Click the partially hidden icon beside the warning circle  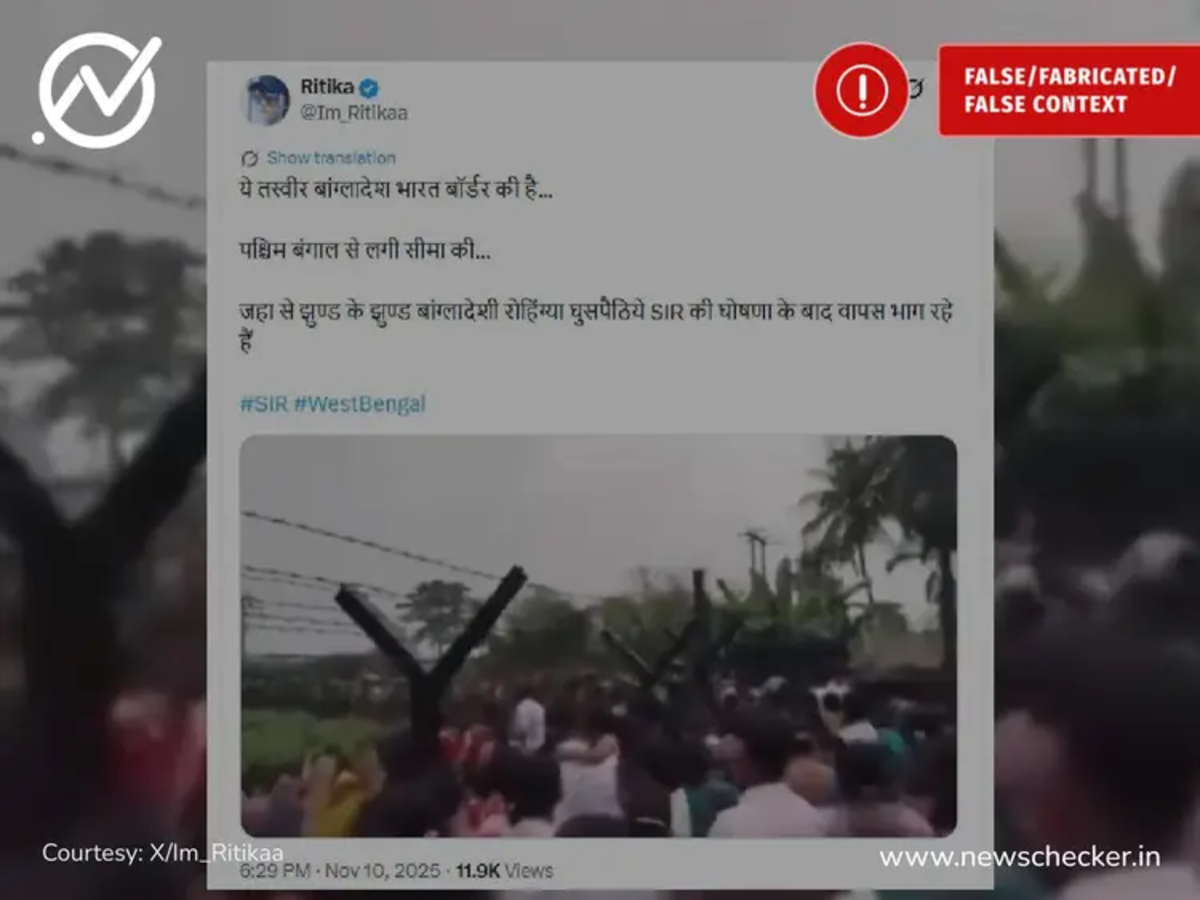tap(916, 88)
